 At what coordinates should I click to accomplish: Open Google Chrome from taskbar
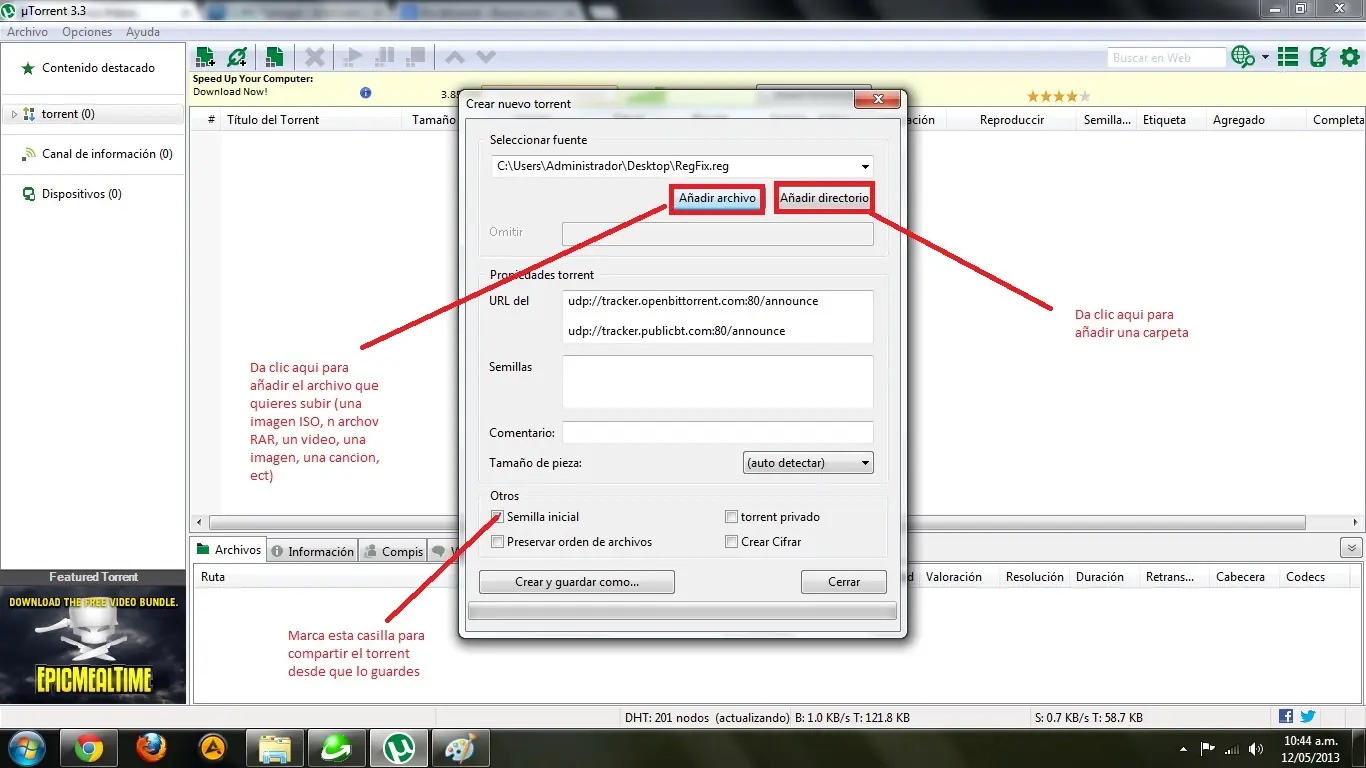89,748
